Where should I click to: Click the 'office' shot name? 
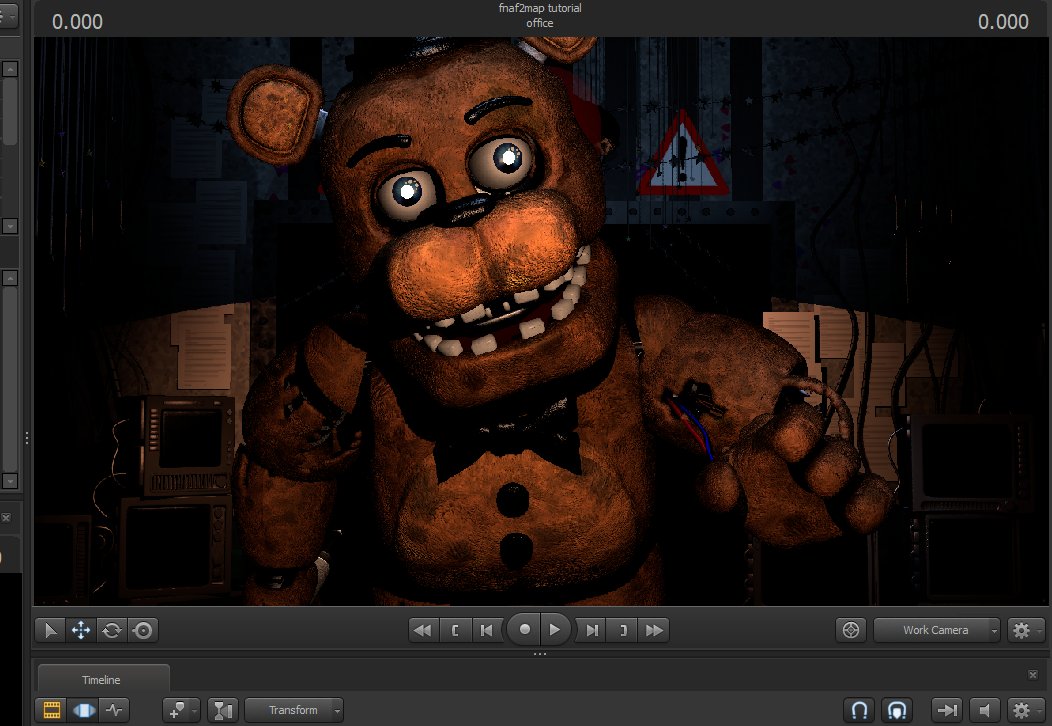540,23
